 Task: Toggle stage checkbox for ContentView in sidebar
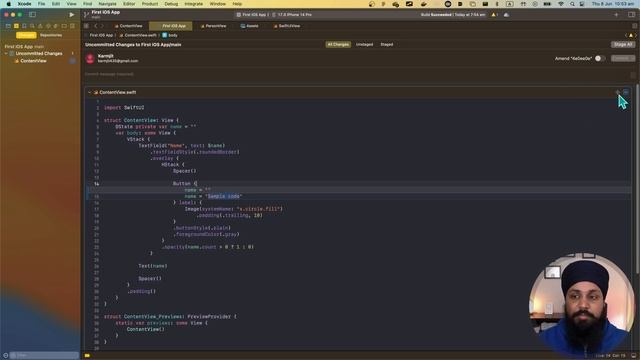(72, 61)
